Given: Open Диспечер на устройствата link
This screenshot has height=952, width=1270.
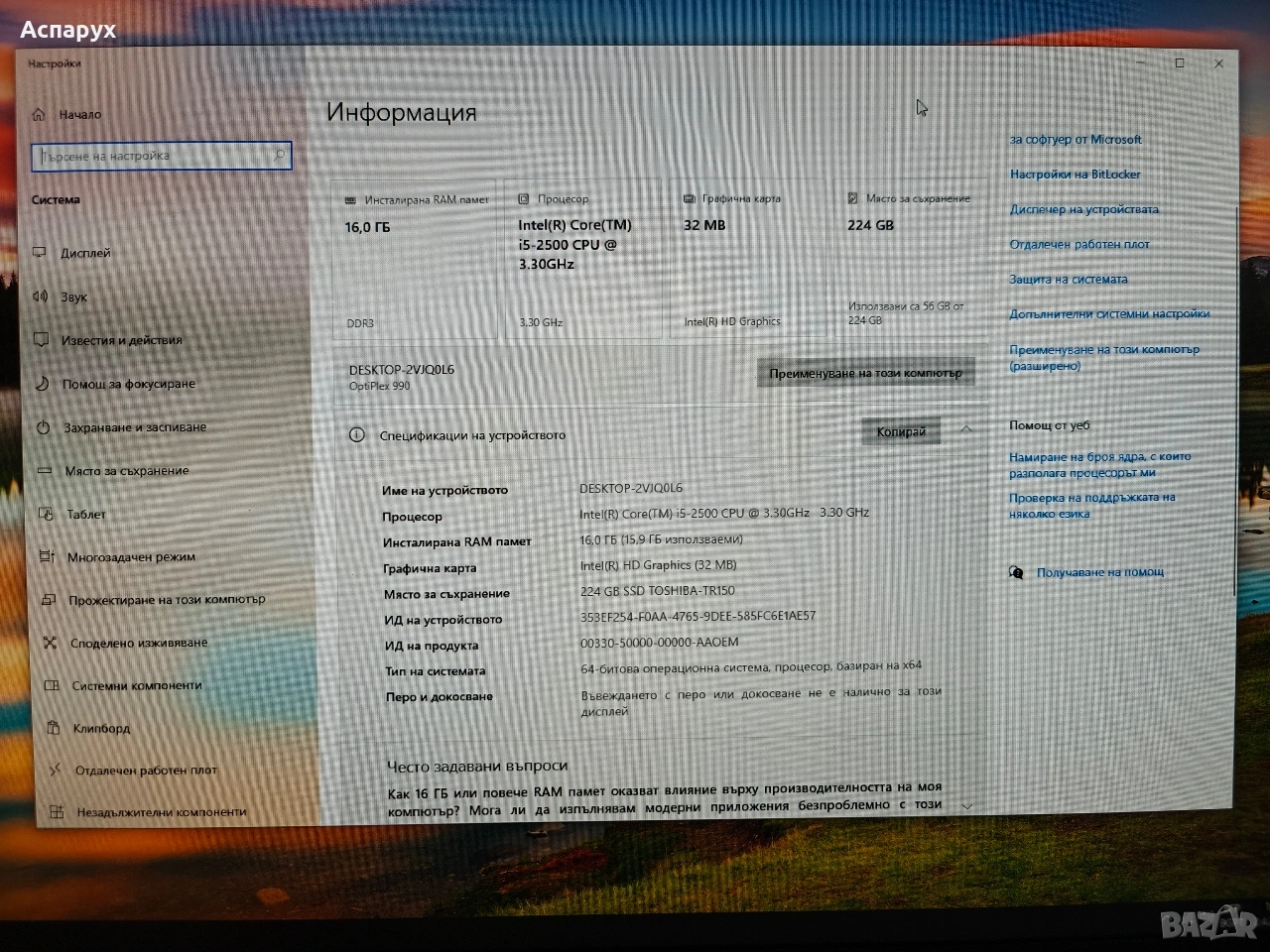Looking at the screenshot, I should tap(1083, 209).
